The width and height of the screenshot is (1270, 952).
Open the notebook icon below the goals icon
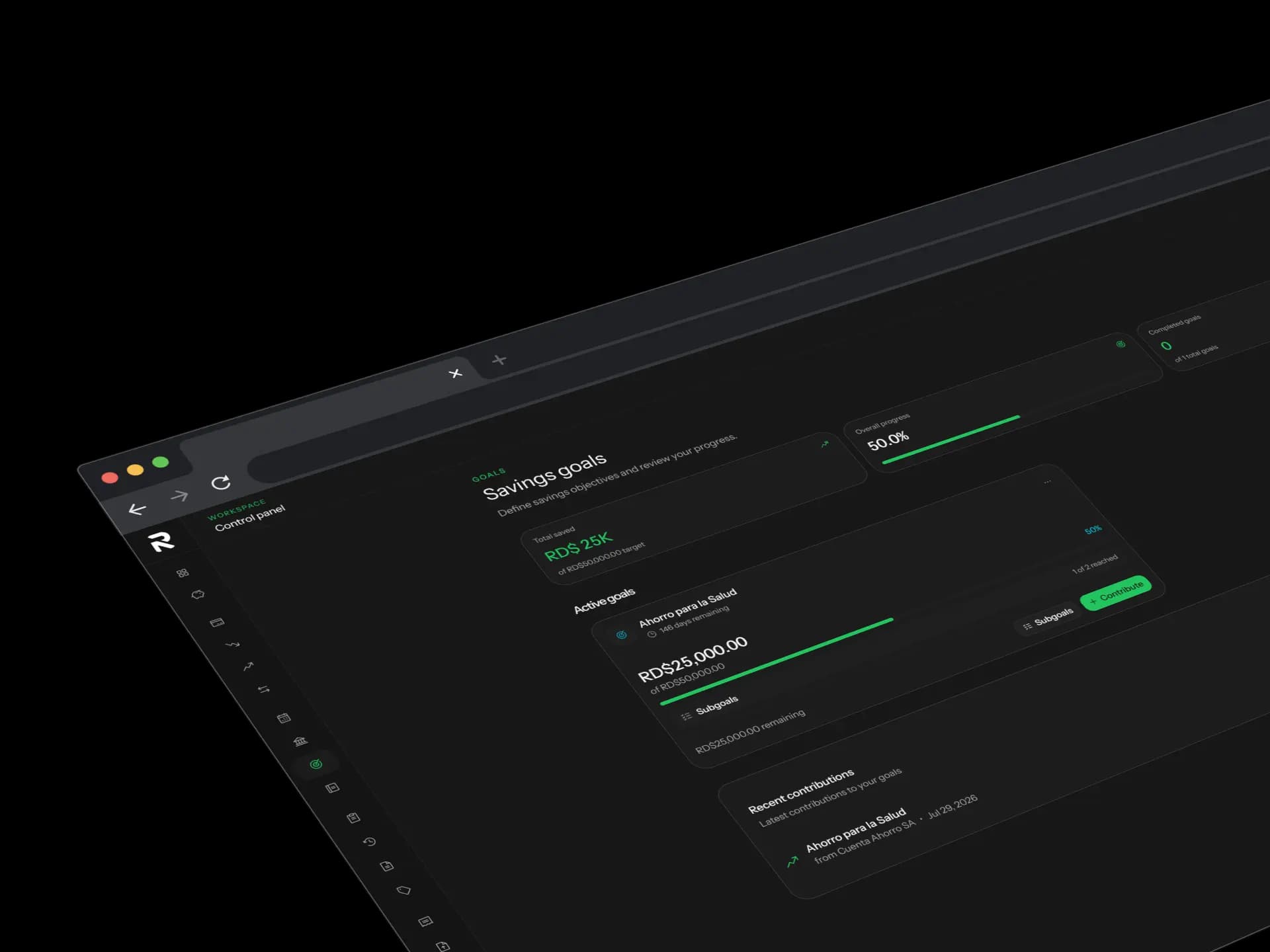coord(333,788)
